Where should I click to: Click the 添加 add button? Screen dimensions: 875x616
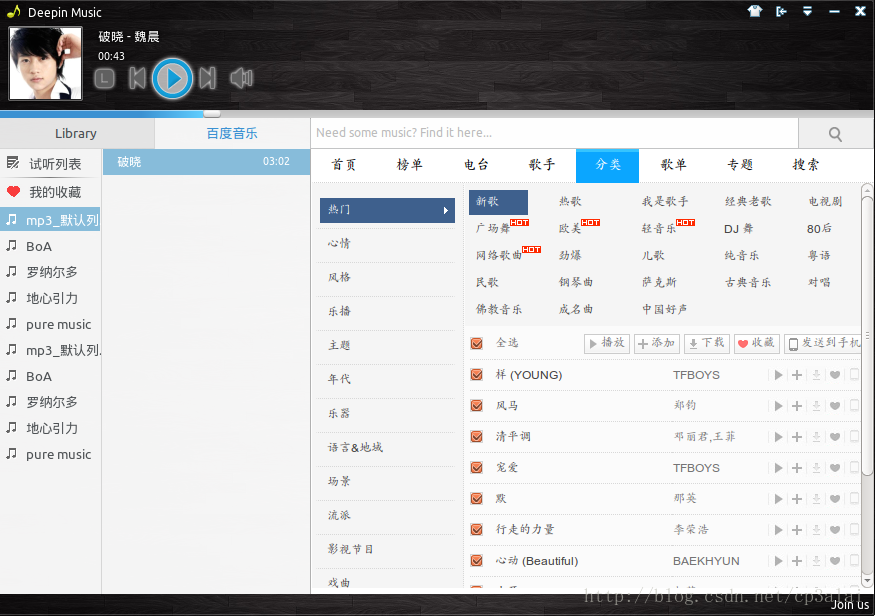[x=656, y=343]
